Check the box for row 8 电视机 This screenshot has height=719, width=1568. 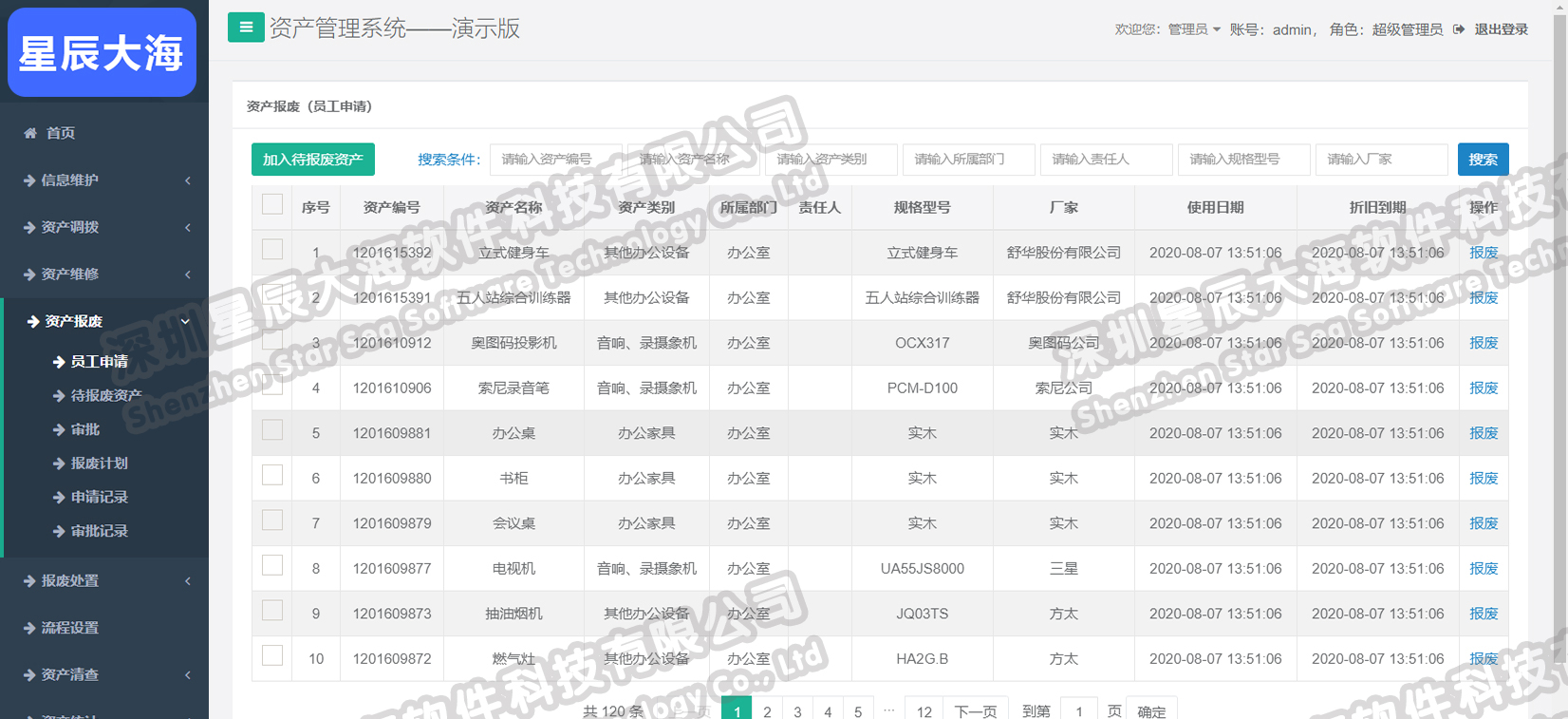(272, 565)
